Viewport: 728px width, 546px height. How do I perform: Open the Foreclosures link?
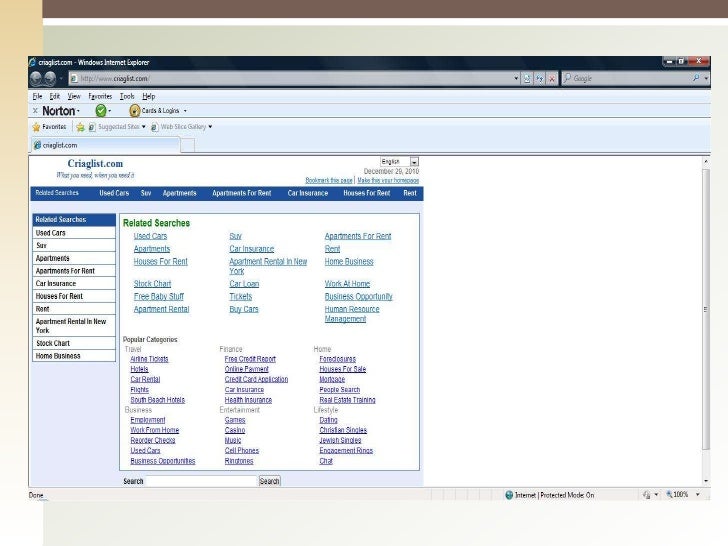338,359
